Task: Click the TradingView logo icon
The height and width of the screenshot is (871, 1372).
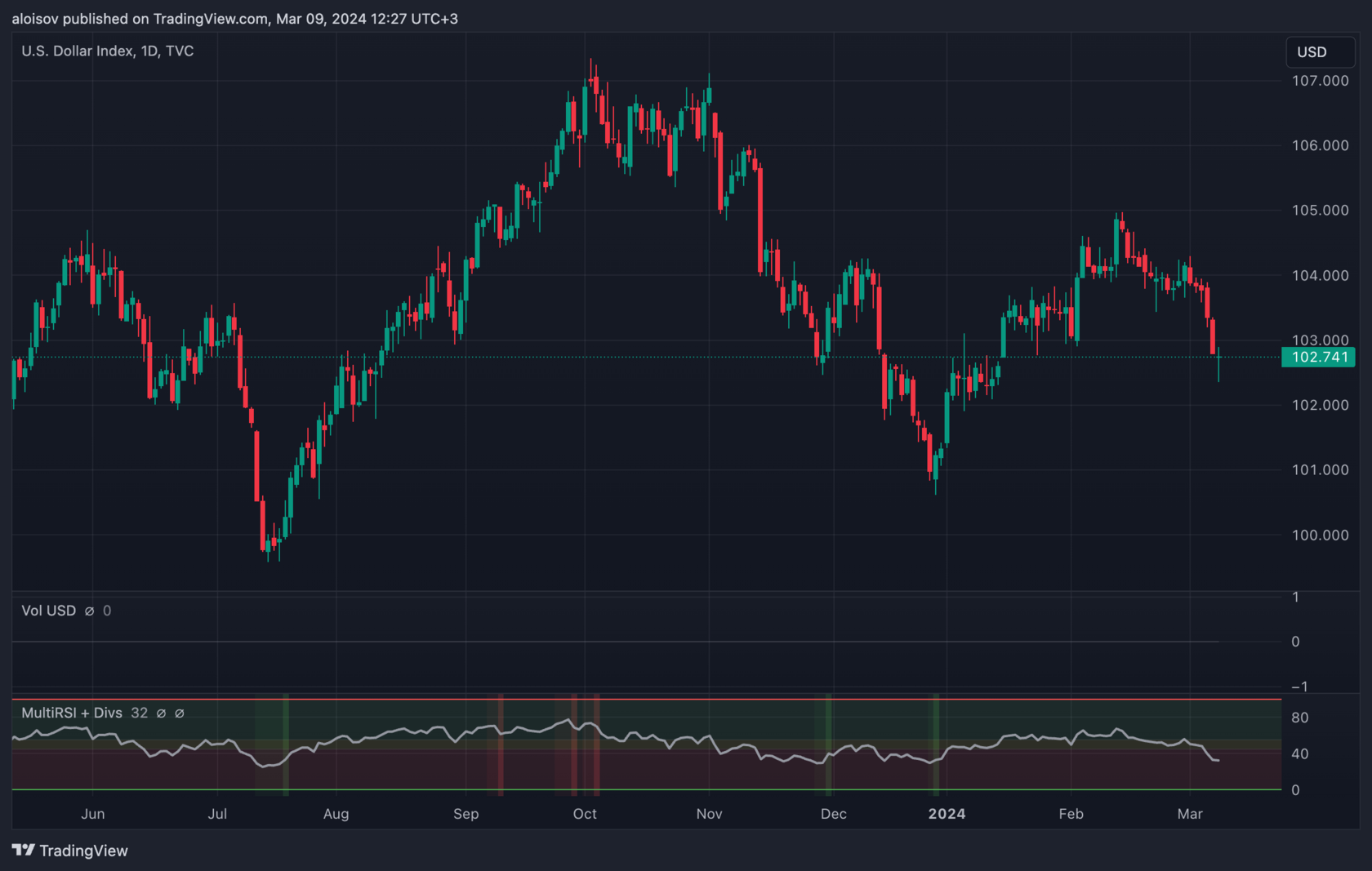Action: point(23,850)
